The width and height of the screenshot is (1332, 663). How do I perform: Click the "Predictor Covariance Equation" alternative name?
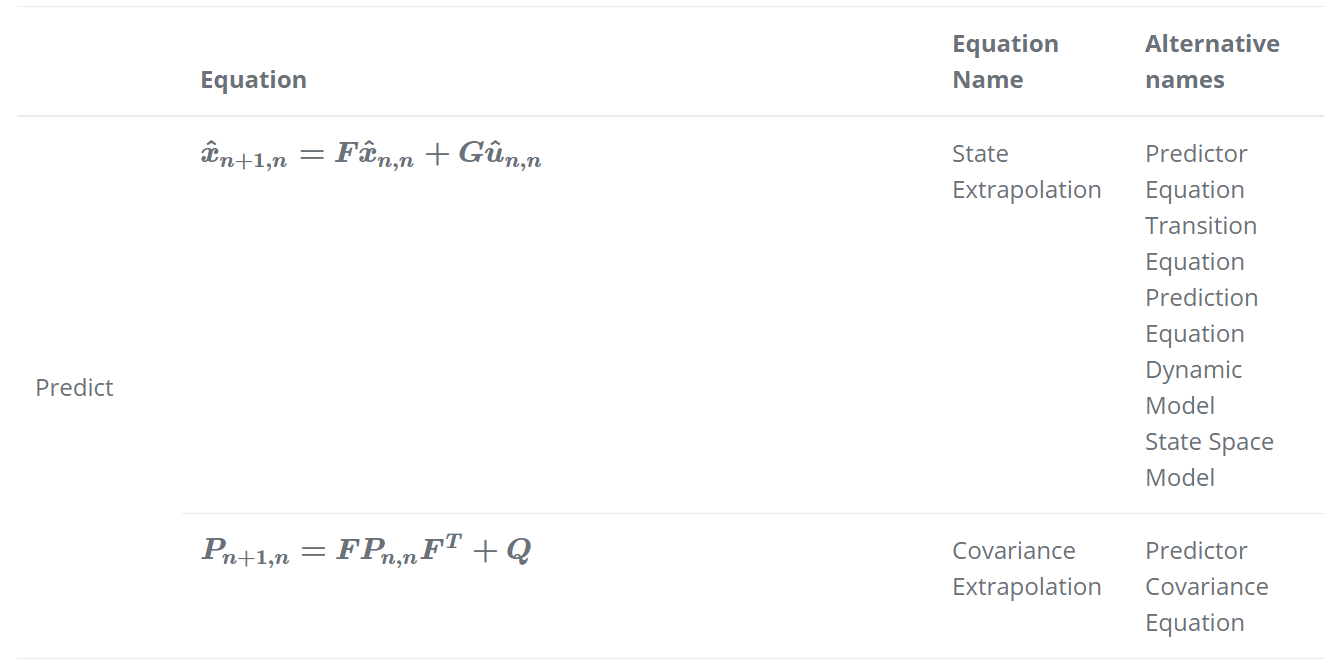coord(1206,587)
